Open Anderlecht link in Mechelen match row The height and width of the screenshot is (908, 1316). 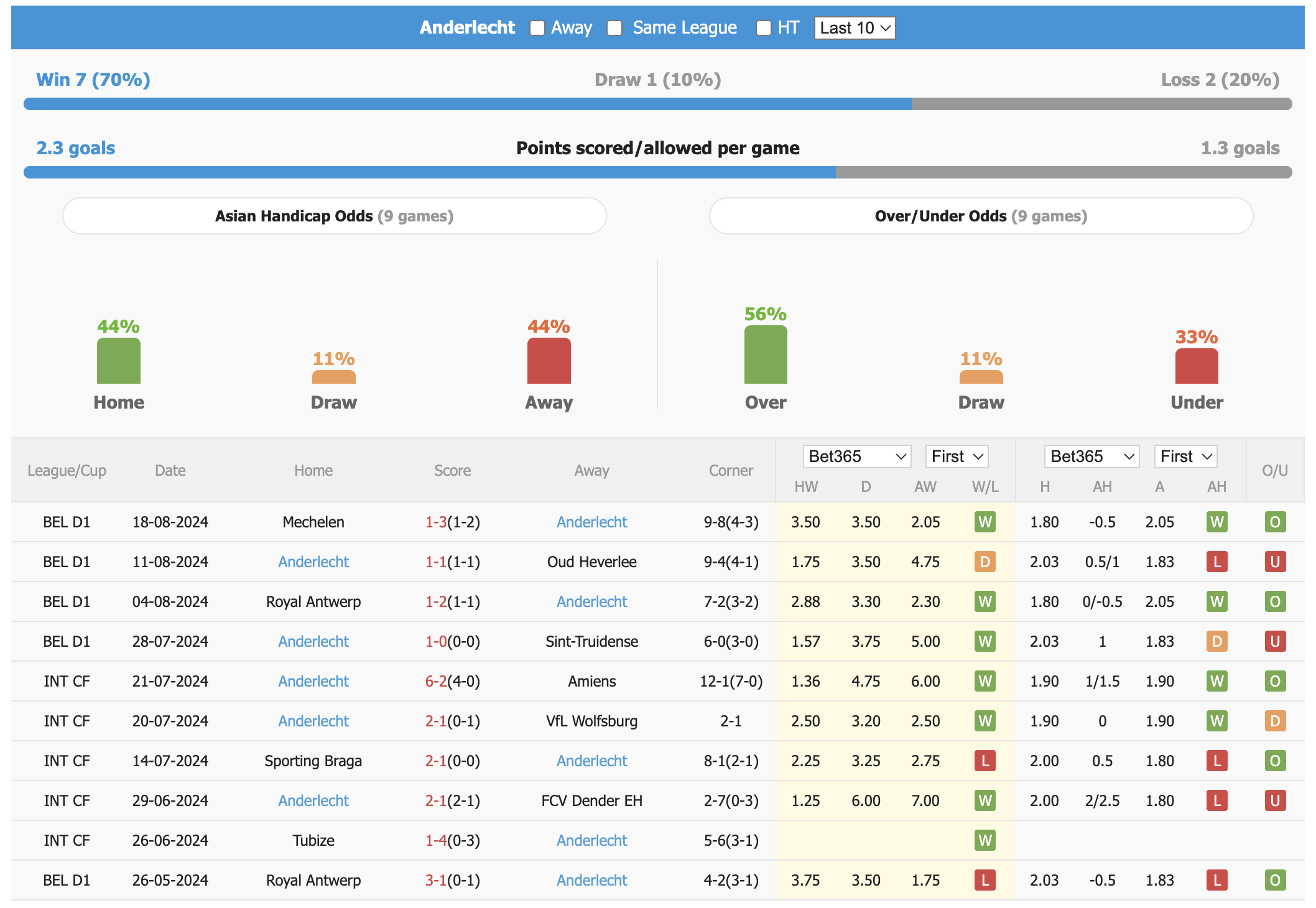[591, 522]
